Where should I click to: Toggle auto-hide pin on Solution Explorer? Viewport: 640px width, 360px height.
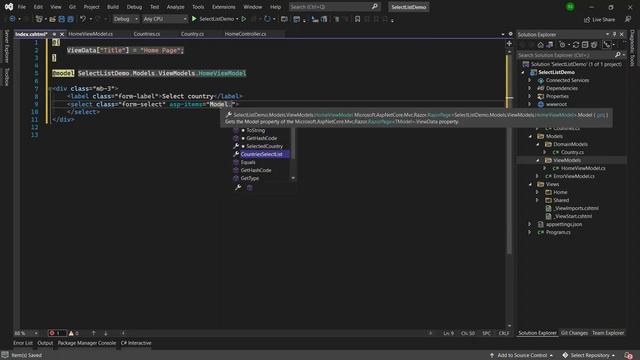click(x=614, y=34)
